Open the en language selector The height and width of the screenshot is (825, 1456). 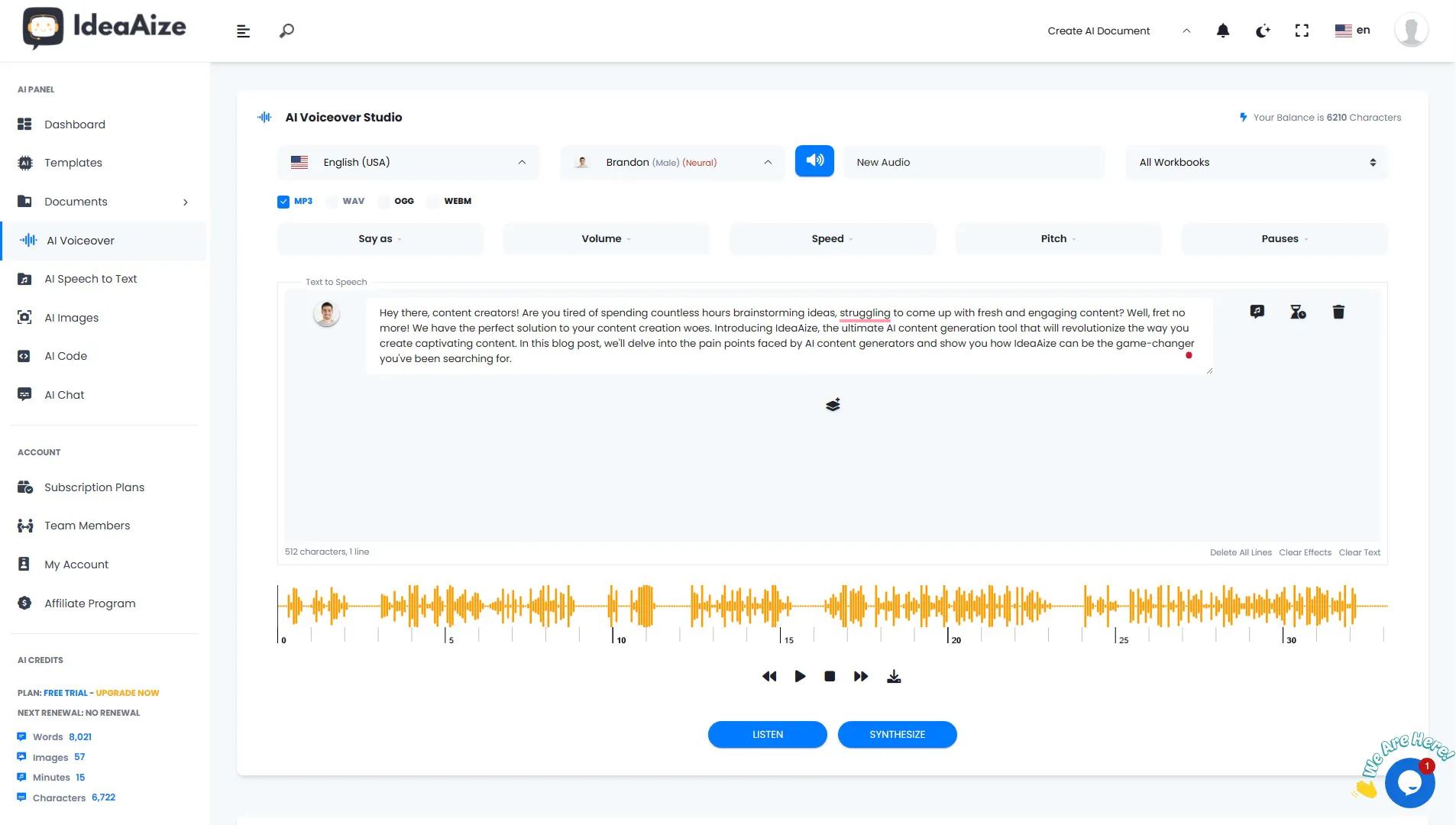tap(1352, 31)
